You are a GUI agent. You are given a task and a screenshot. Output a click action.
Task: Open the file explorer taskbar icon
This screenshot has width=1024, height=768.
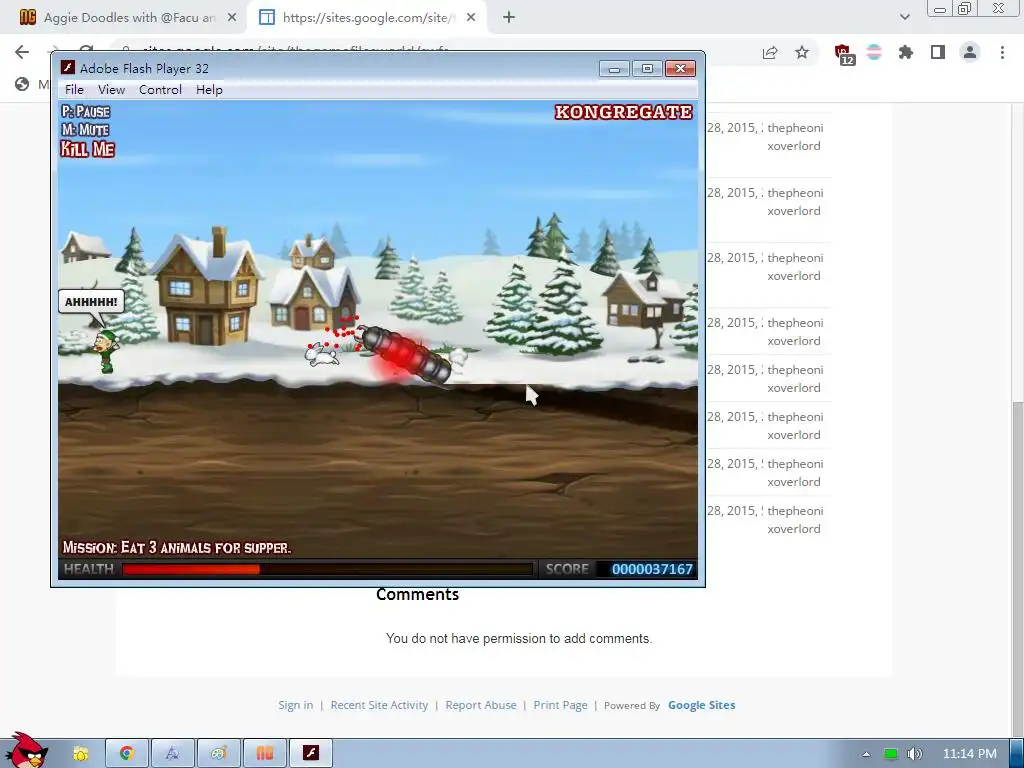80,754
